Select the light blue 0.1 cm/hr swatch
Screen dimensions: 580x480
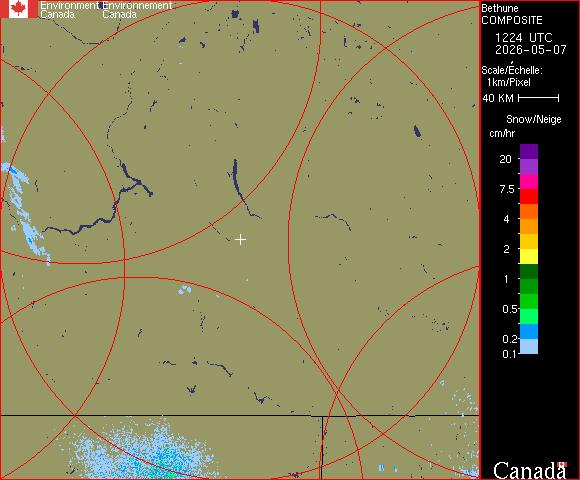click(529, 347)
